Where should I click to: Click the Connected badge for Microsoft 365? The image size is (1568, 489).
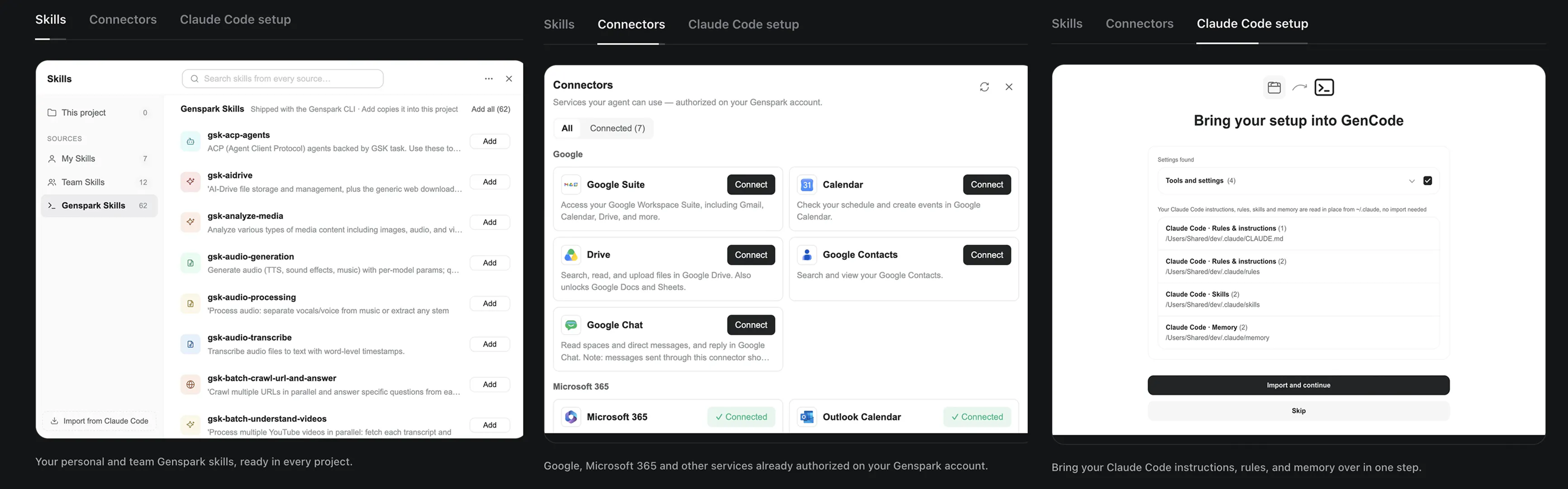(741, 417)
